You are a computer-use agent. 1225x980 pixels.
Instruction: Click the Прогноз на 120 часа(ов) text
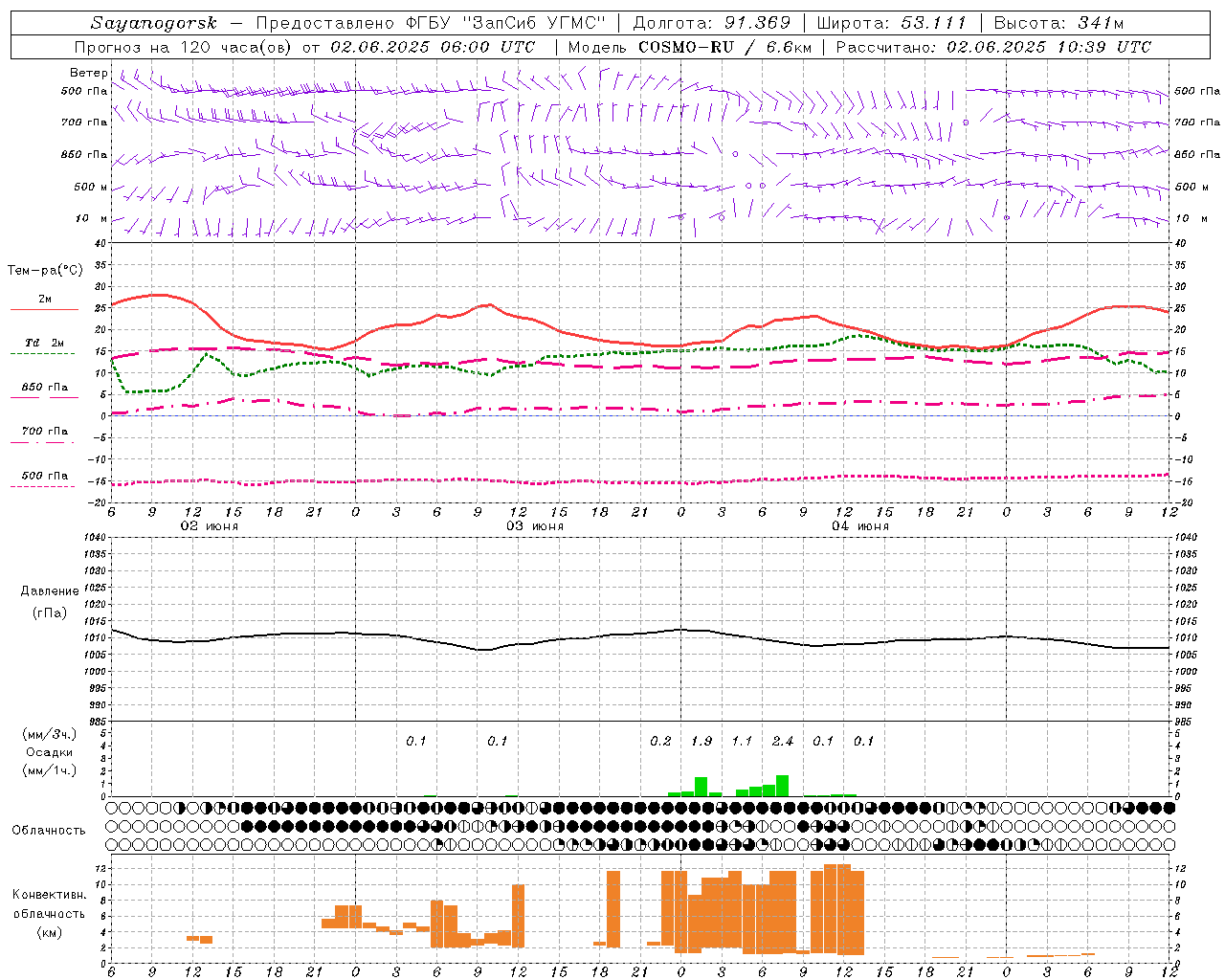click(x=184, y=47)
